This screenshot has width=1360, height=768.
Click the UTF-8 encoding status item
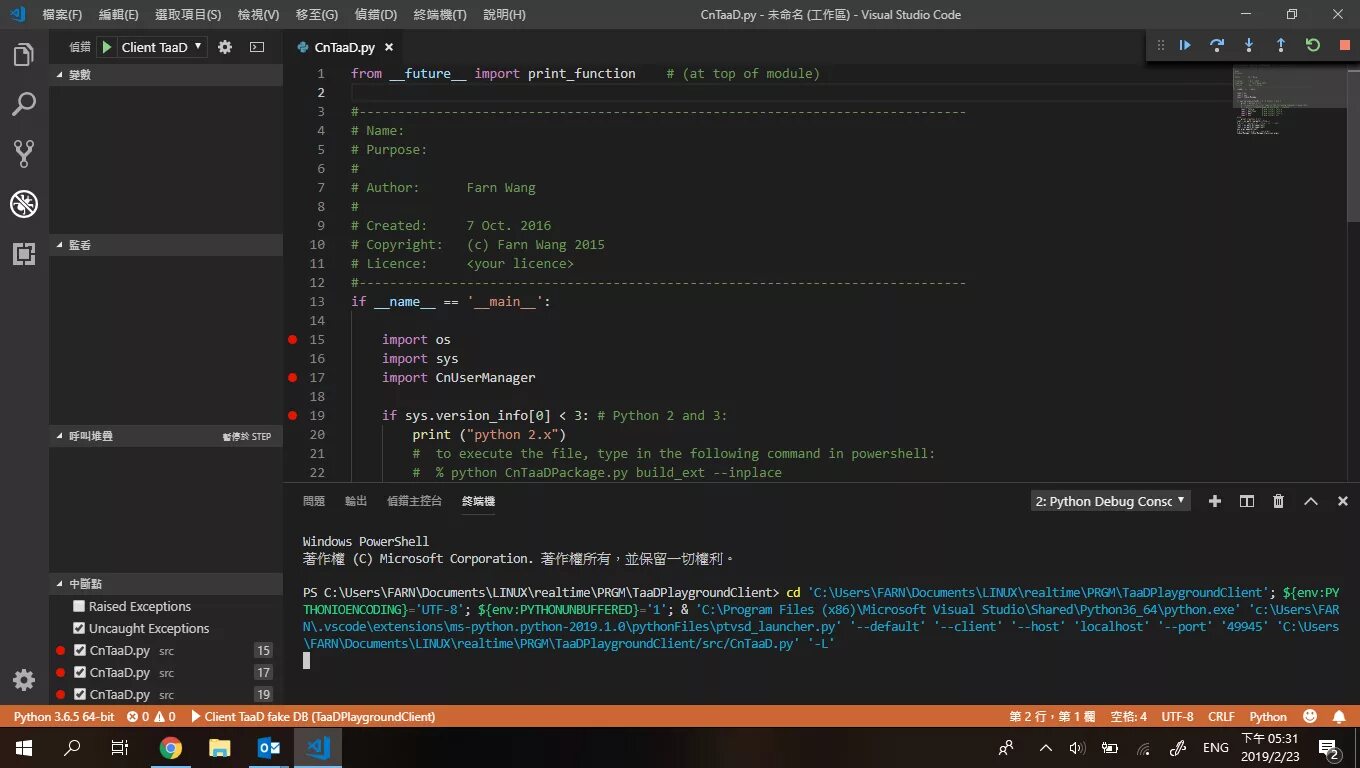point(1177,717)
